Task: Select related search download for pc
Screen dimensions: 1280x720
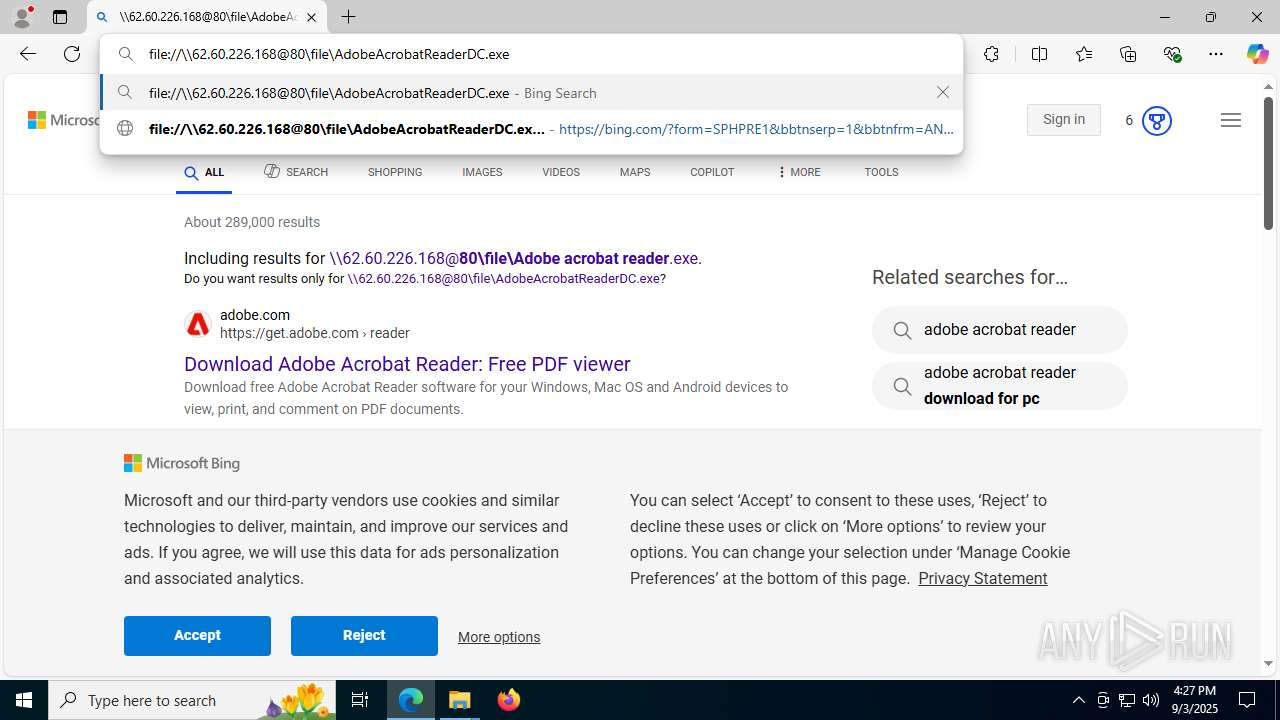Action: click(1000, 386)
